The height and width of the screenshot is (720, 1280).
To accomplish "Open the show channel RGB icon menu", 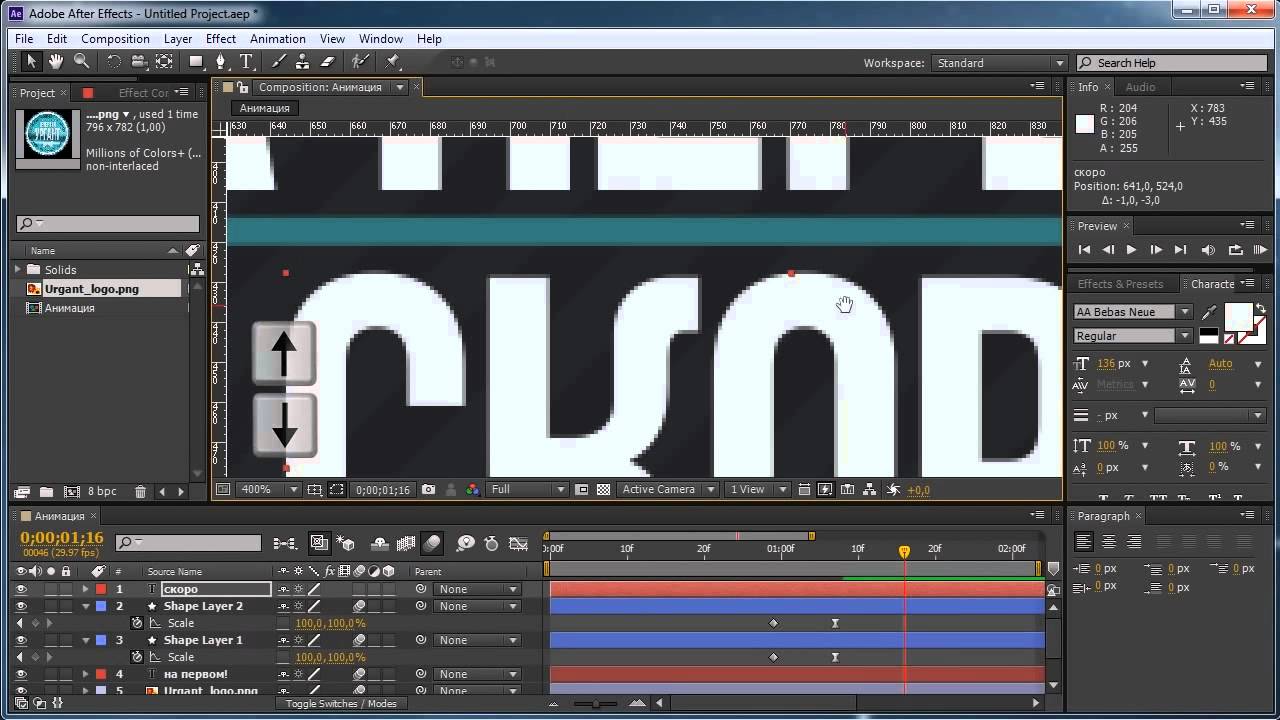I will click(472, 490).
